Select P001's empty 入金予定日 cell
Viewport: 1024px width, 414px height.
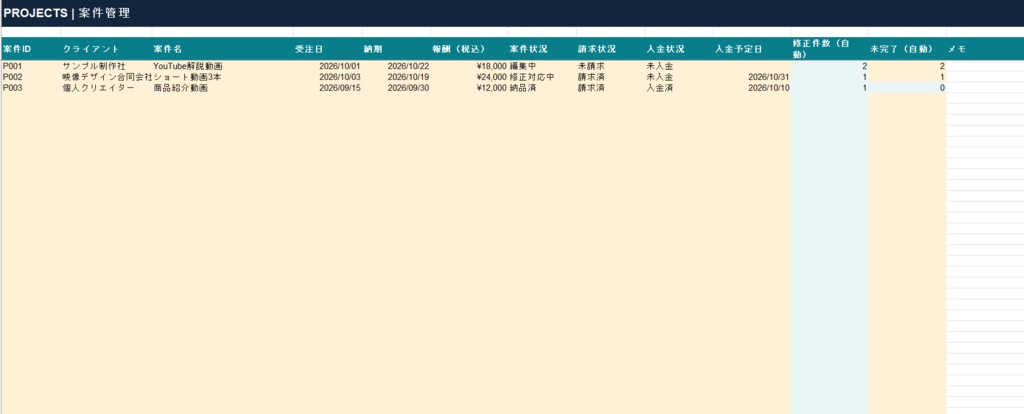(x=752, y=67)
